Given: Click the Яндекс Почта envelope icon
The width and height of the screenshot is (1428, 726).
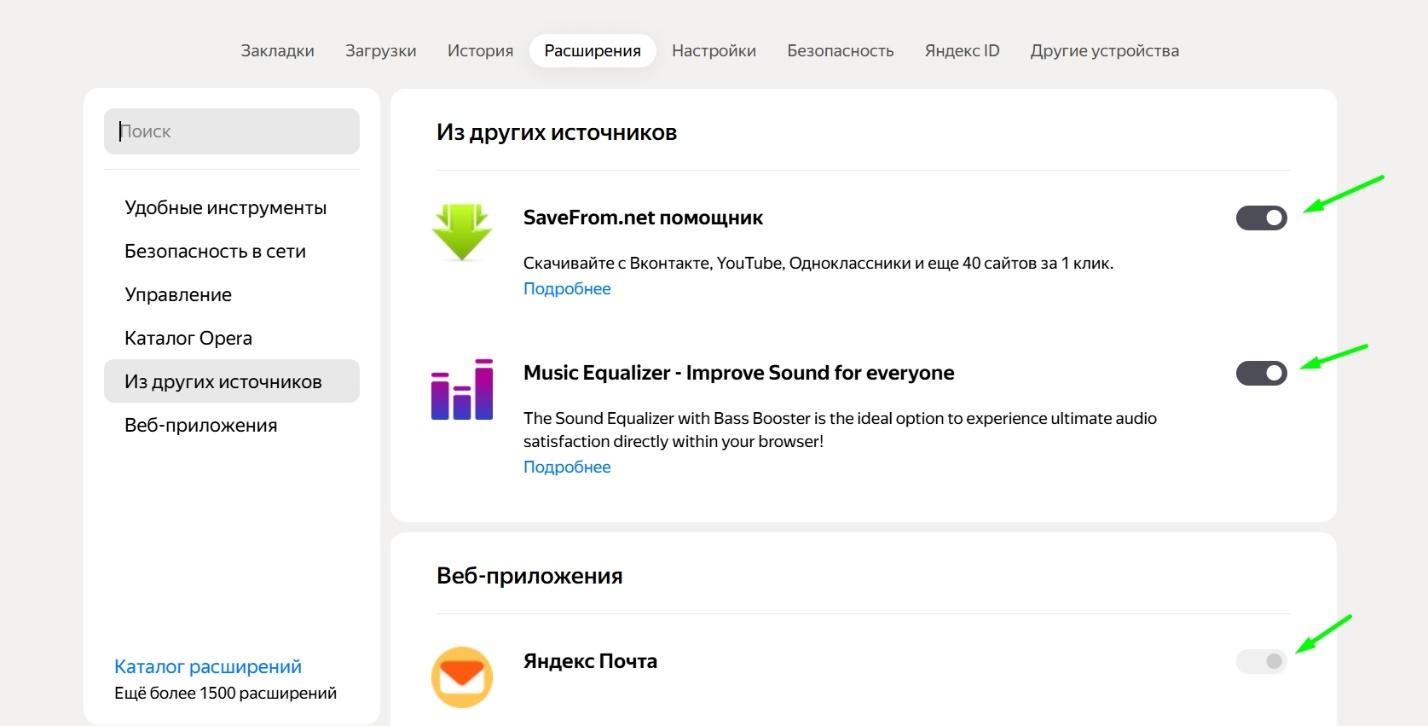Looking at the screenshot, I should pos(462,677).
